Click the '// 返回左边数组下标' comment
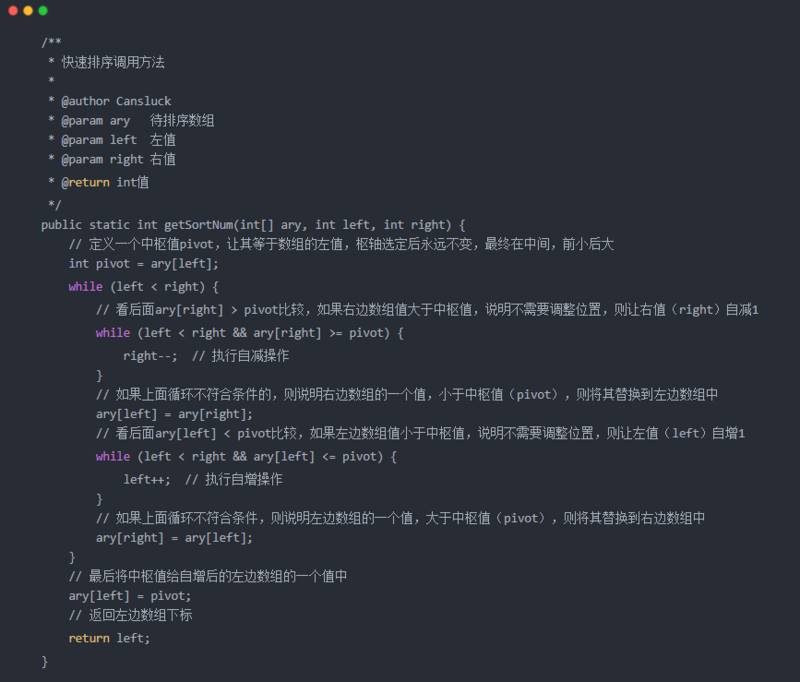The height and width of the screenshot is (682, 800). point(131,615)
